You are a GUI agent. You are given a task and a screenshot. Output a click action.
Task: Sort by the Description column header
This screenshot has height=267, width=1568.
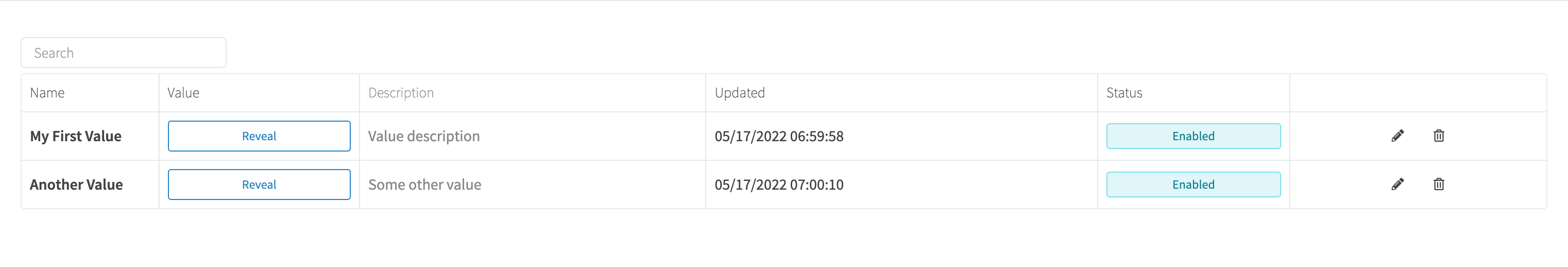click(401, 93)
